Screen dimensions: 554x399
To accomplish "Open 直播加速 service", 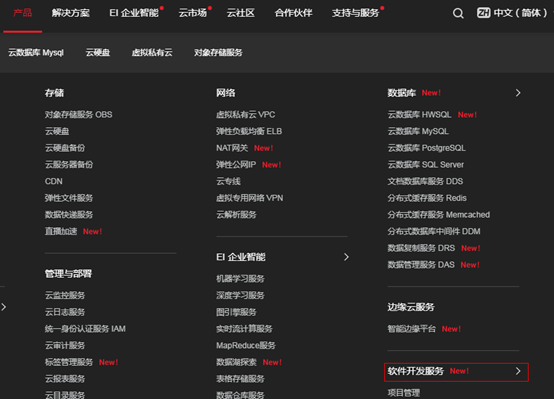I will [x=61, y=231].
